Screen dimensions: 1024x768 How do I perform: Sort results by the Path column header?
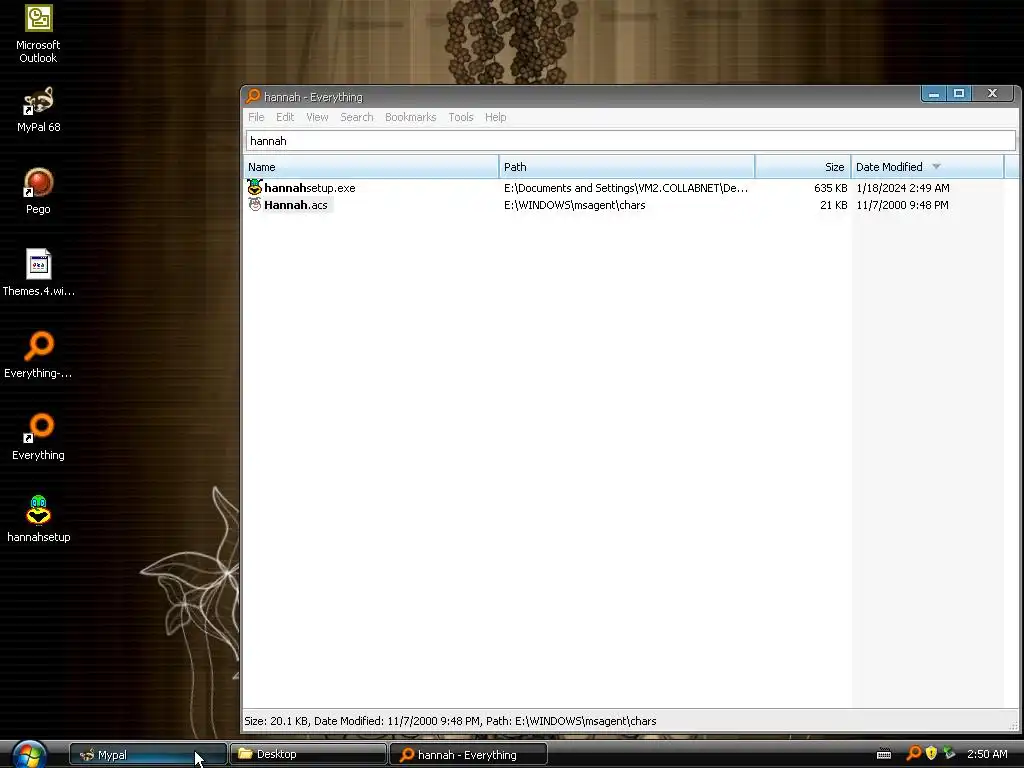pyautogui.click(x=627, y=167)
